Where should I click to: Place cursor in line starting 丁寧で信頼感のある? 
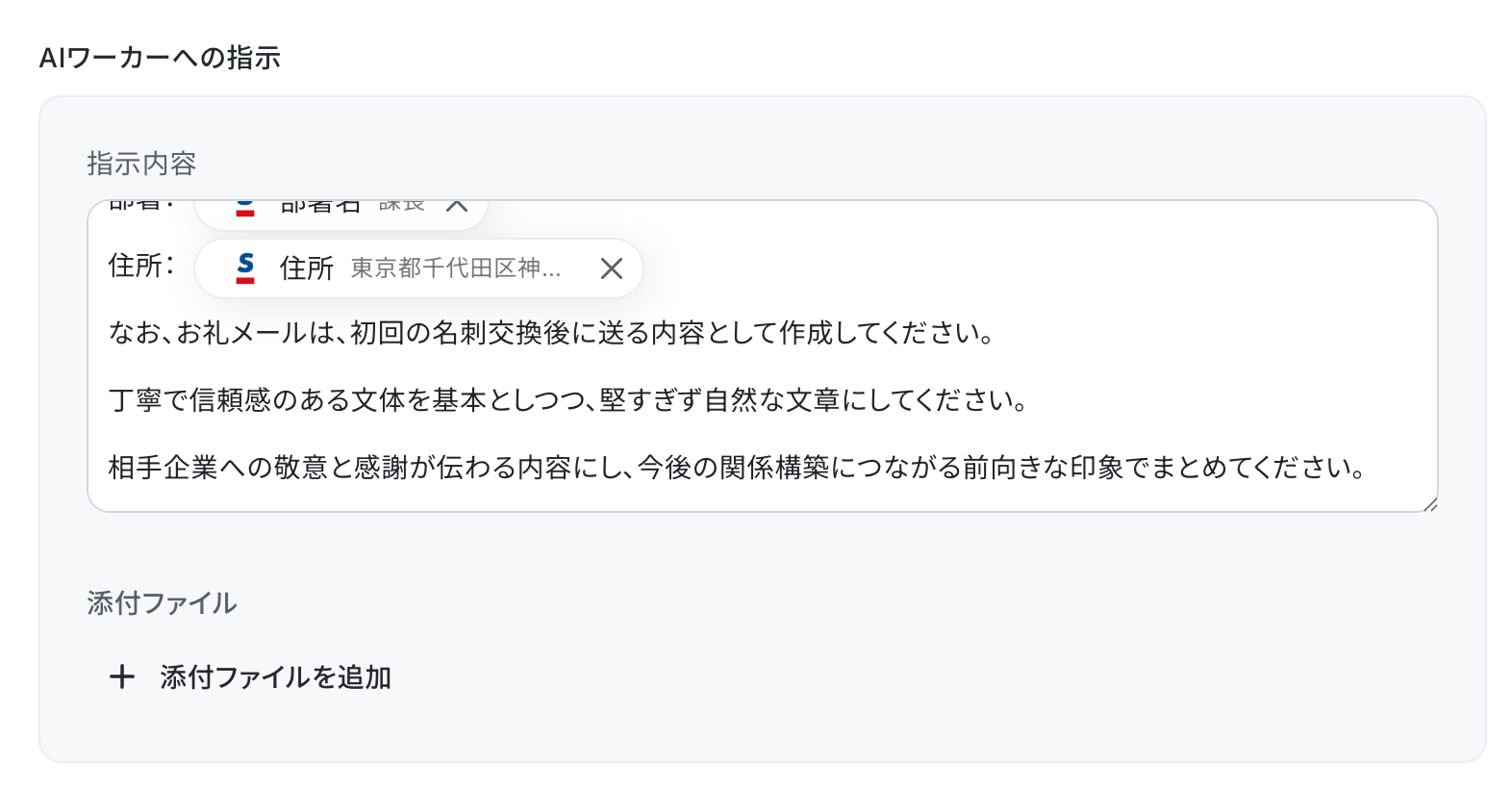tap(567, 400)
